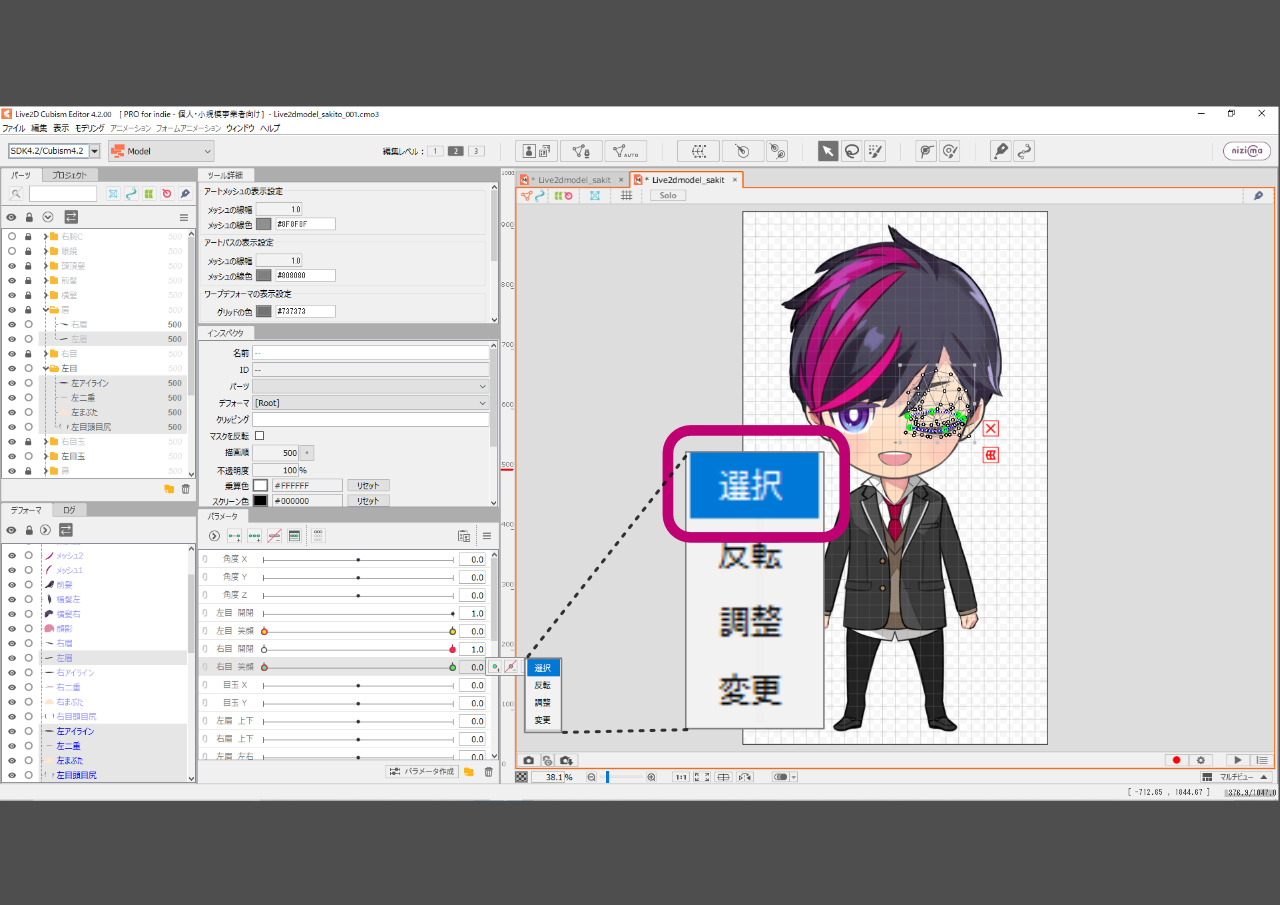Choose 選択 in the small context menu
Viewport: 1280px width, 905px height.
click(543, 668)
